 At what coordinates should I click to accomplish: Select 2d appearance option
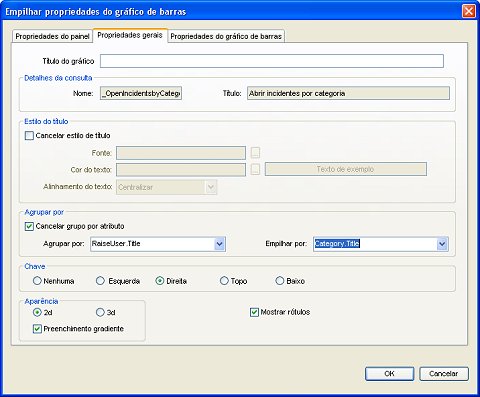point(37,312)
